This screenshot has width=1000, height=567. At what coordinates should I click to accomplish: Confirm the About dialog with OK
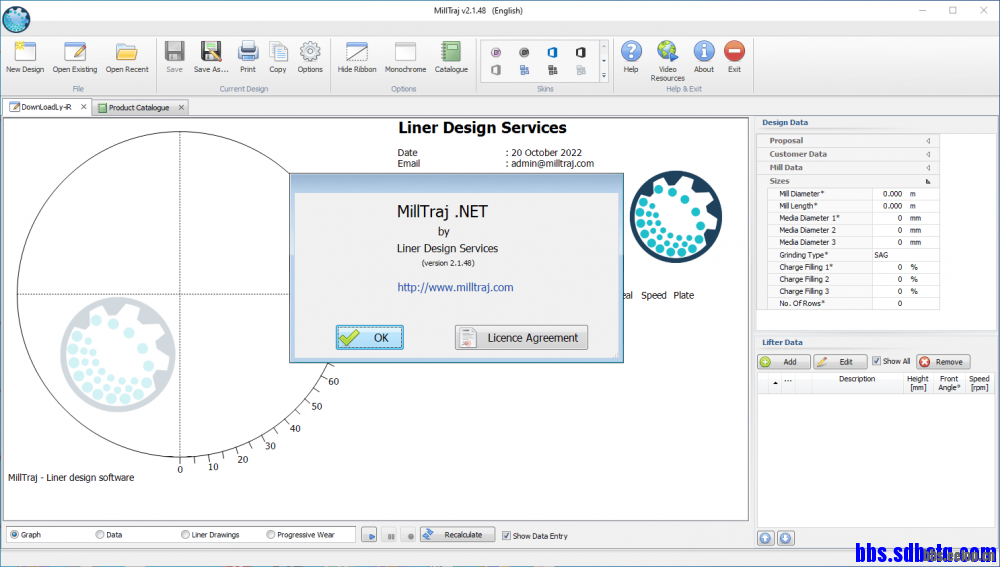370,337
